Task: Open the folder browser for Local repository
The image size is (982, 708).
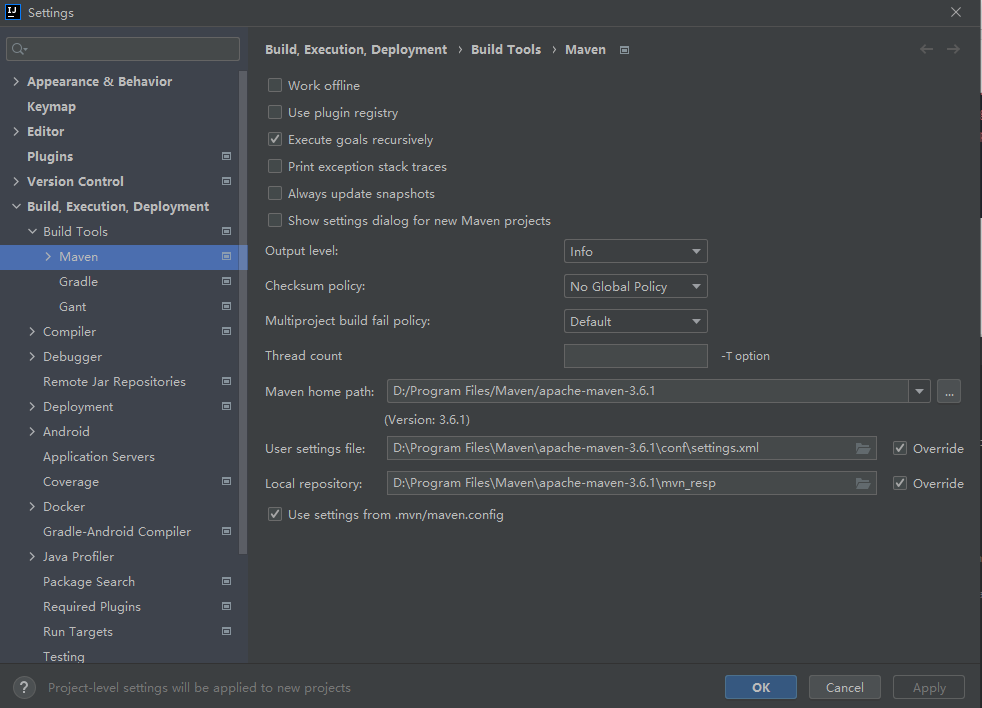Action: pos(863,484)
